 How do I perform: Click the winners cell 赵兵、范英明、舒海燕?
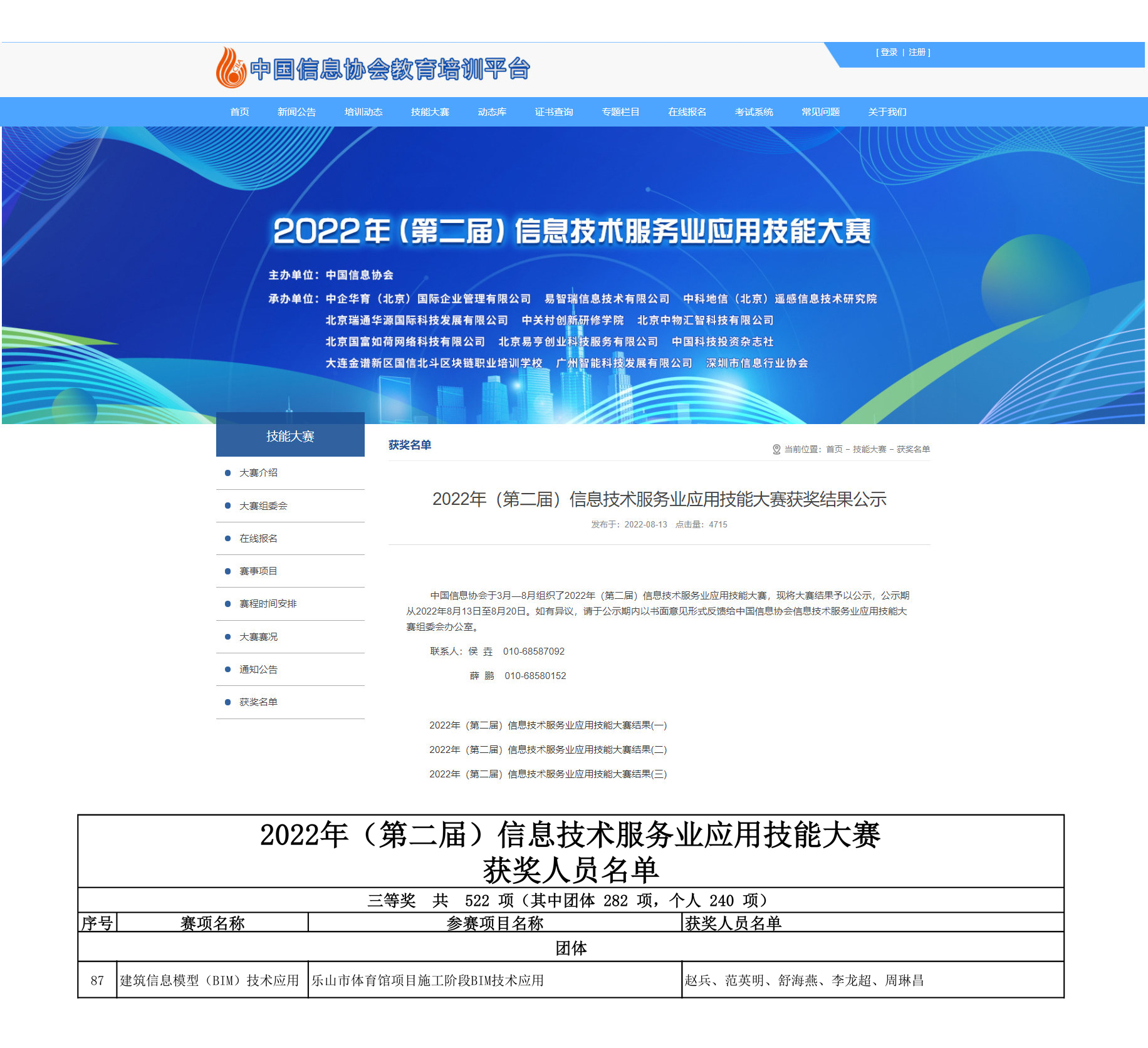(873, 980)
